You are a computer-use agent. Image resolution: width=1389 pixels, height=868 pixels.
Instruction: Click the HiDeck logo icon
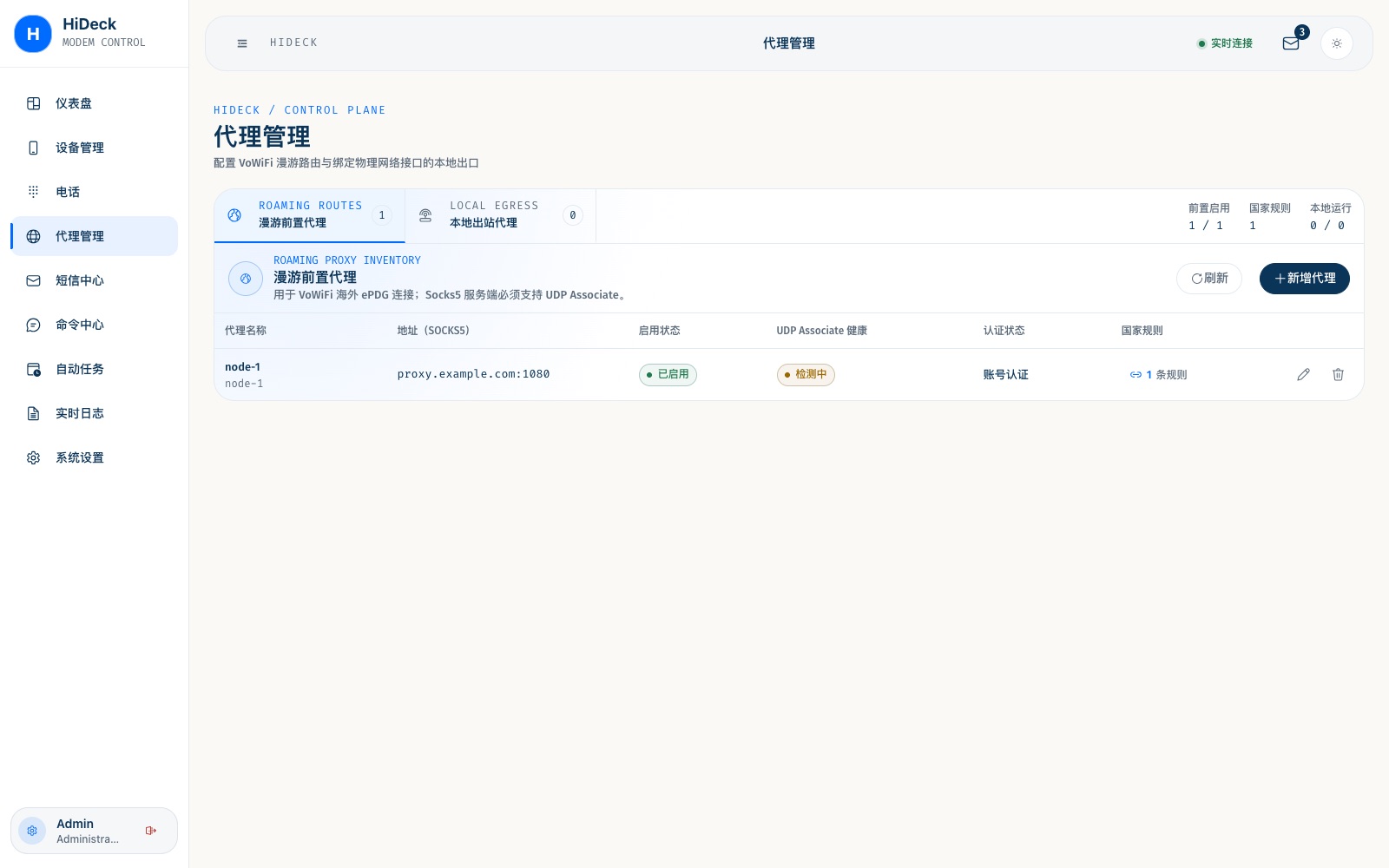[33, 34]
